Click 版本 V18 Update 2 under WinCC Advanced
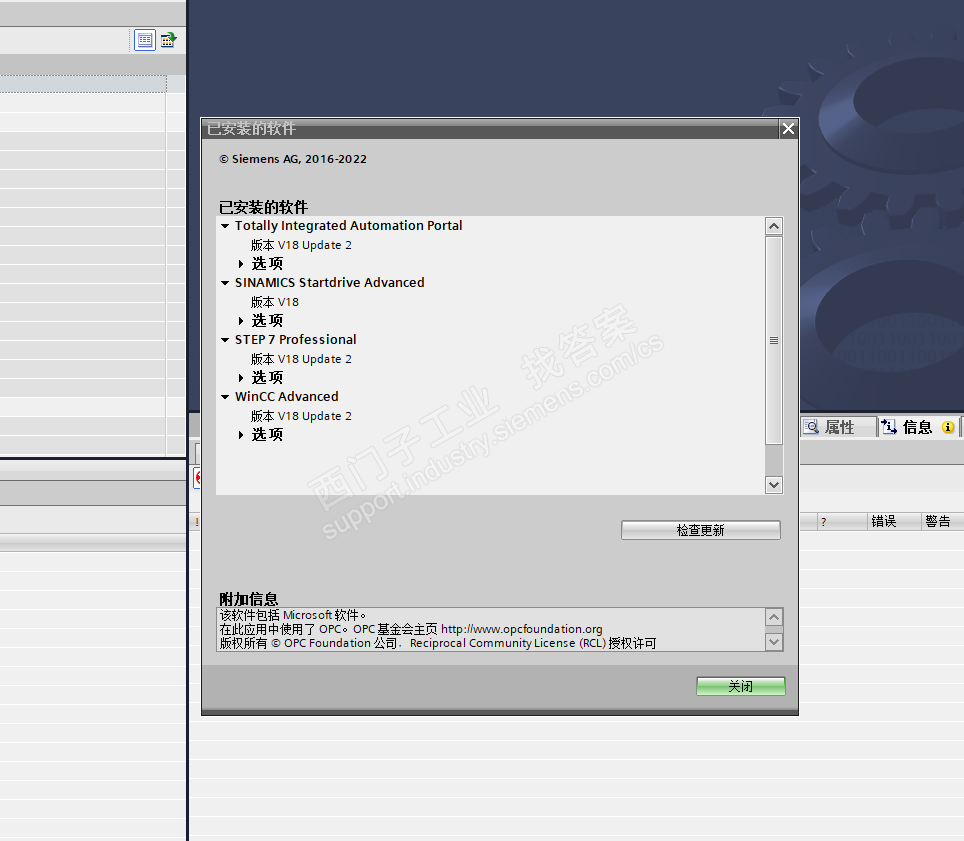The width and height of the screenshot is (964, 841). 301,416
